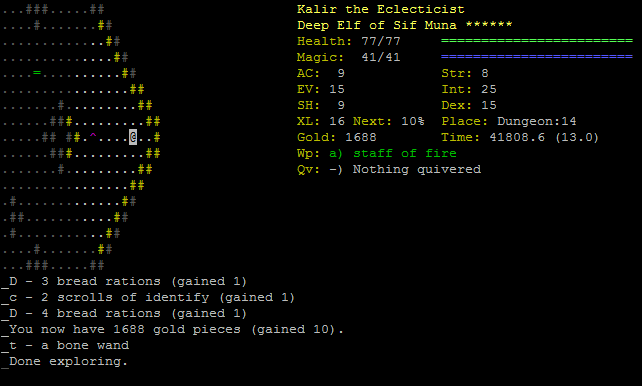The width and height of the screenshot is (642, 386).
Task: Click the 4 bread rations message
Action: (128, 313)
